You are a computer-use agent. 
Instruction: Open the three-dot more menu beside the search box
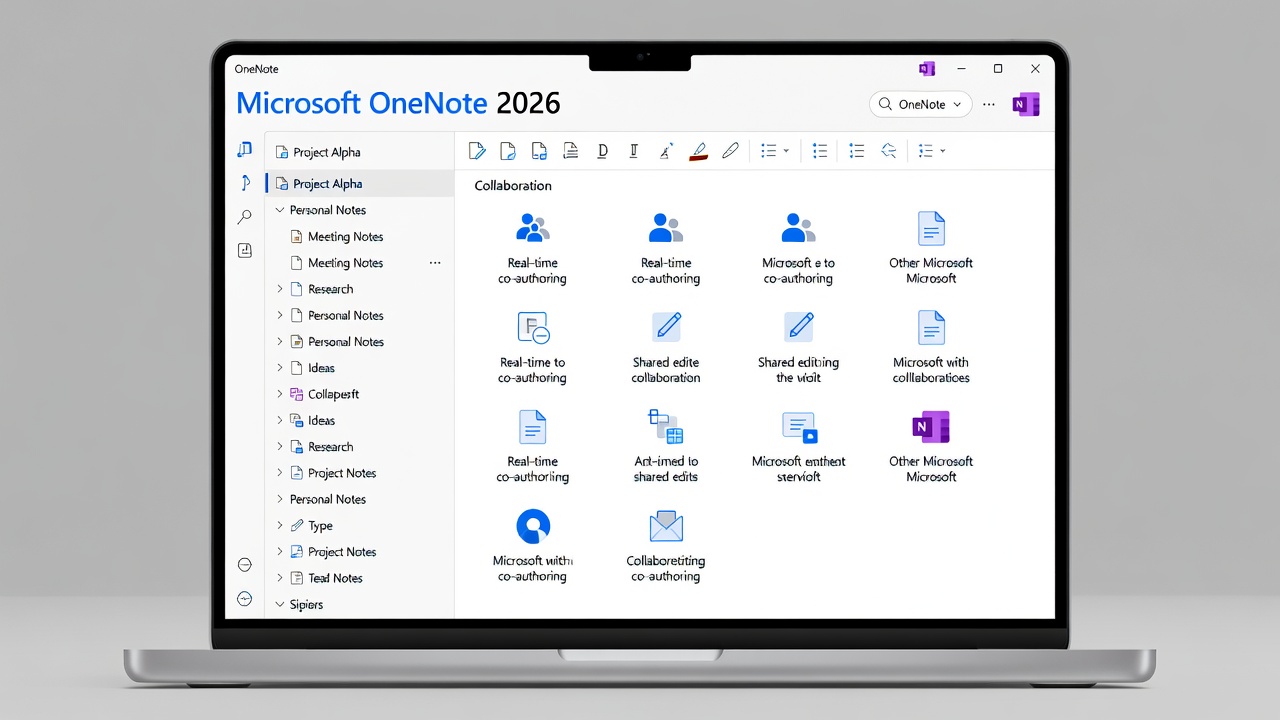pyautogui.click(x=989, y=104)
